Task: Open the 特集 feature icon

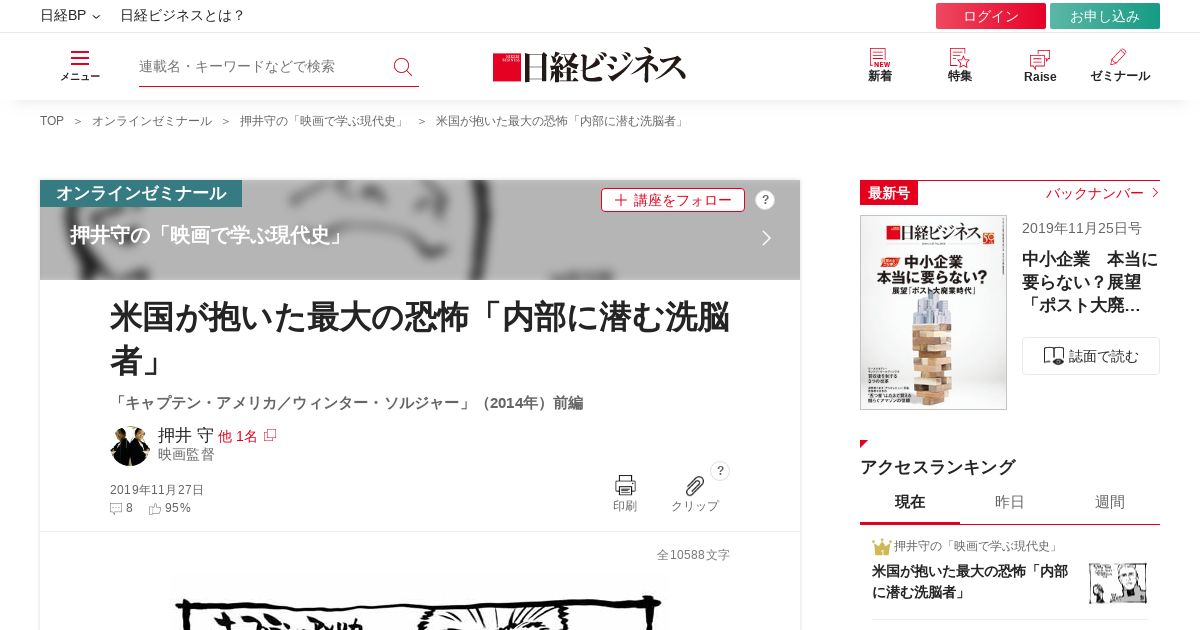Action: (960, 57)
